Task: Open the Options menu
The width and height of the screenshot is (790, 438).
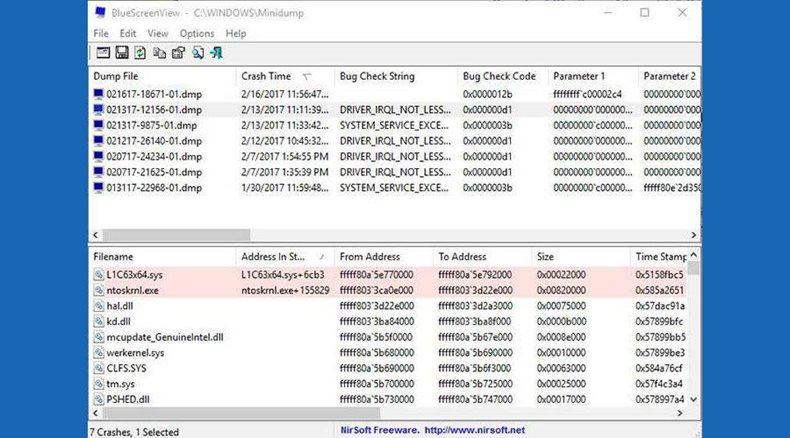Action: click(197, 34)
